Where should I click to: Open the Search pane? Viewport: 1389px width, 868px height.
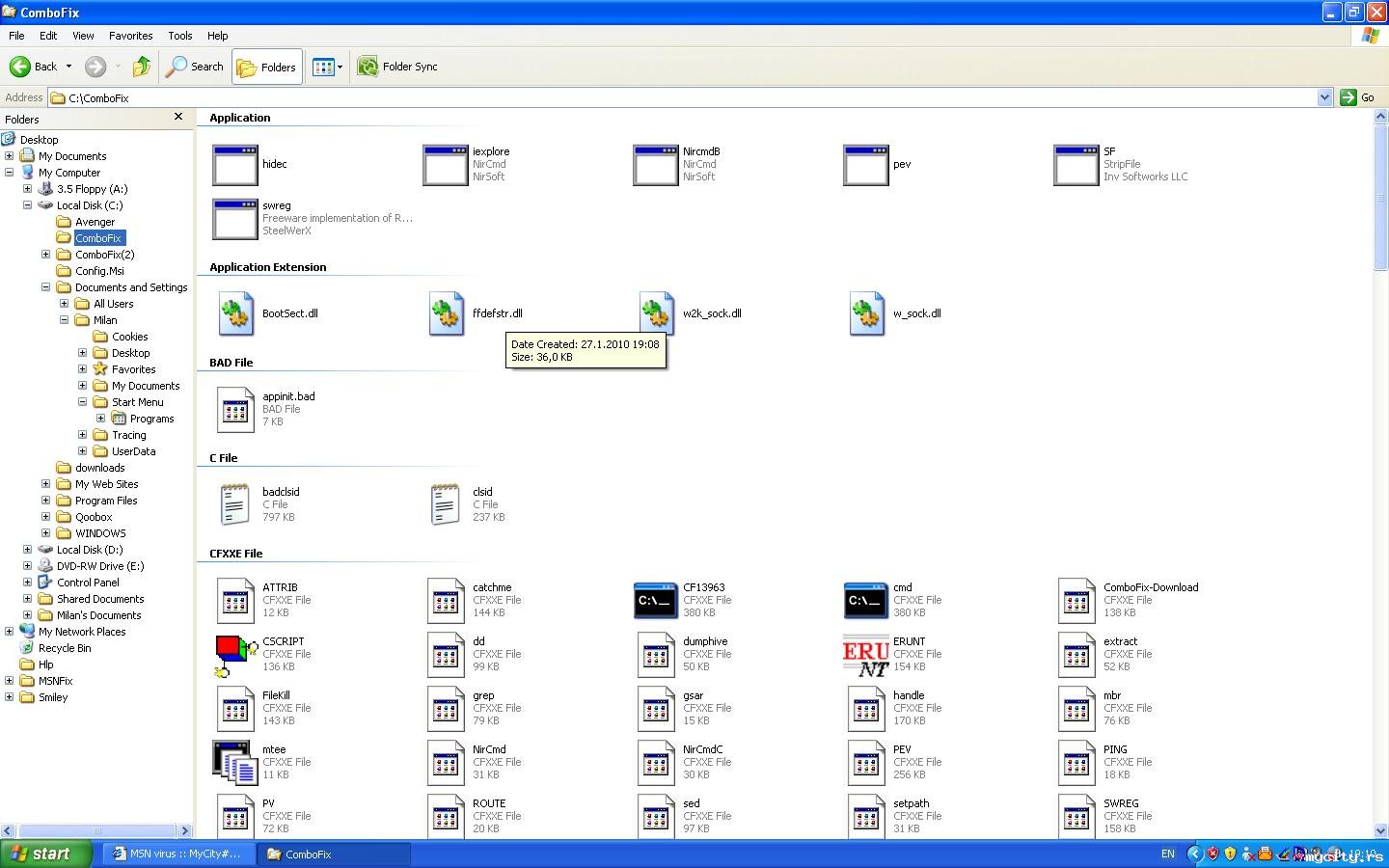click(x=195, y=67)
